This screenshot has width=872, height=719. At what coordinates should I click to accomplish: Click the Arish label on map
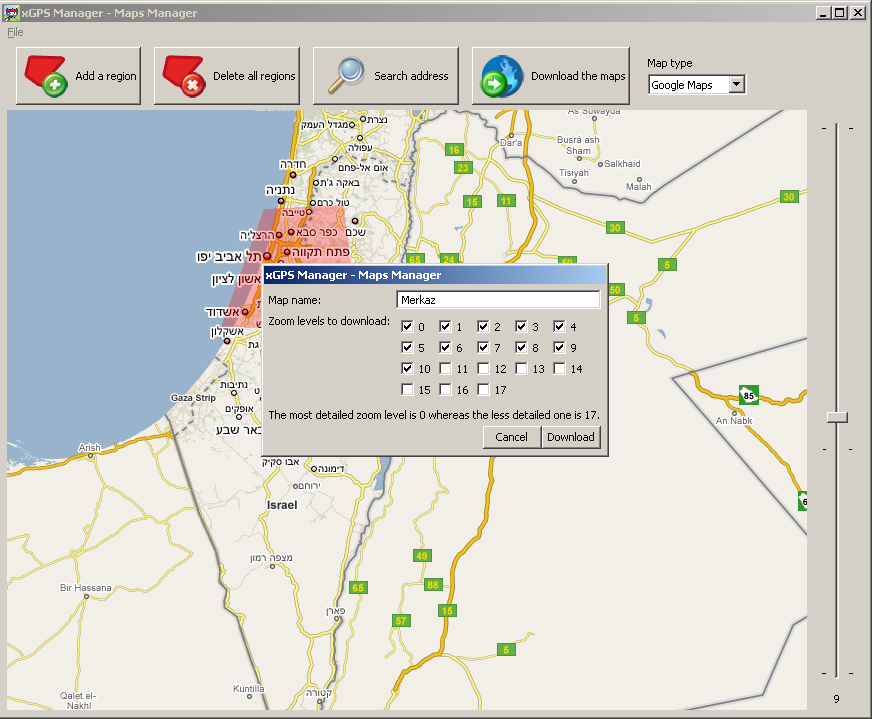90,447
